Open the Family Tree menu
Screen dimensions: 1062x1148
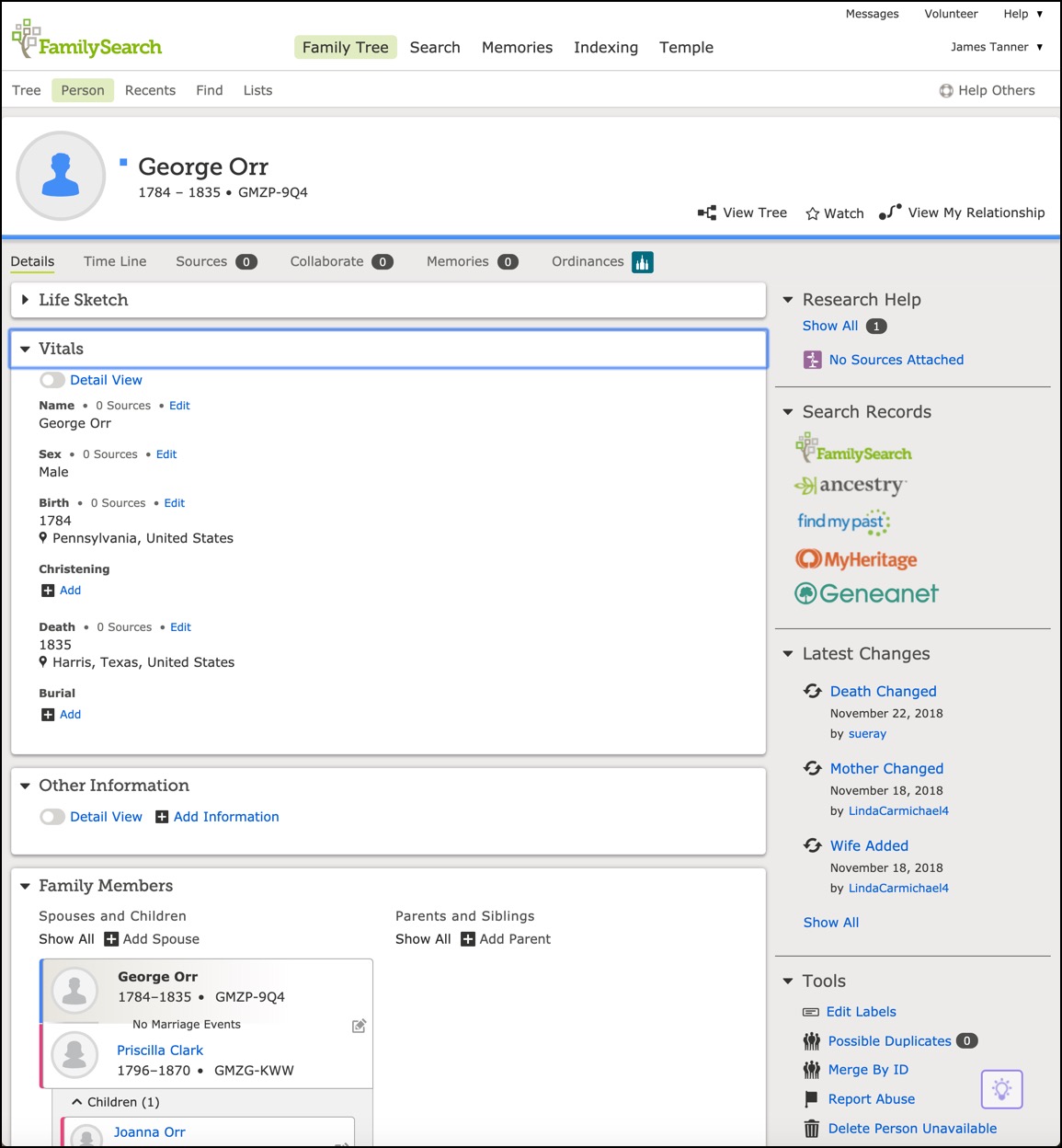coord(346,47)
